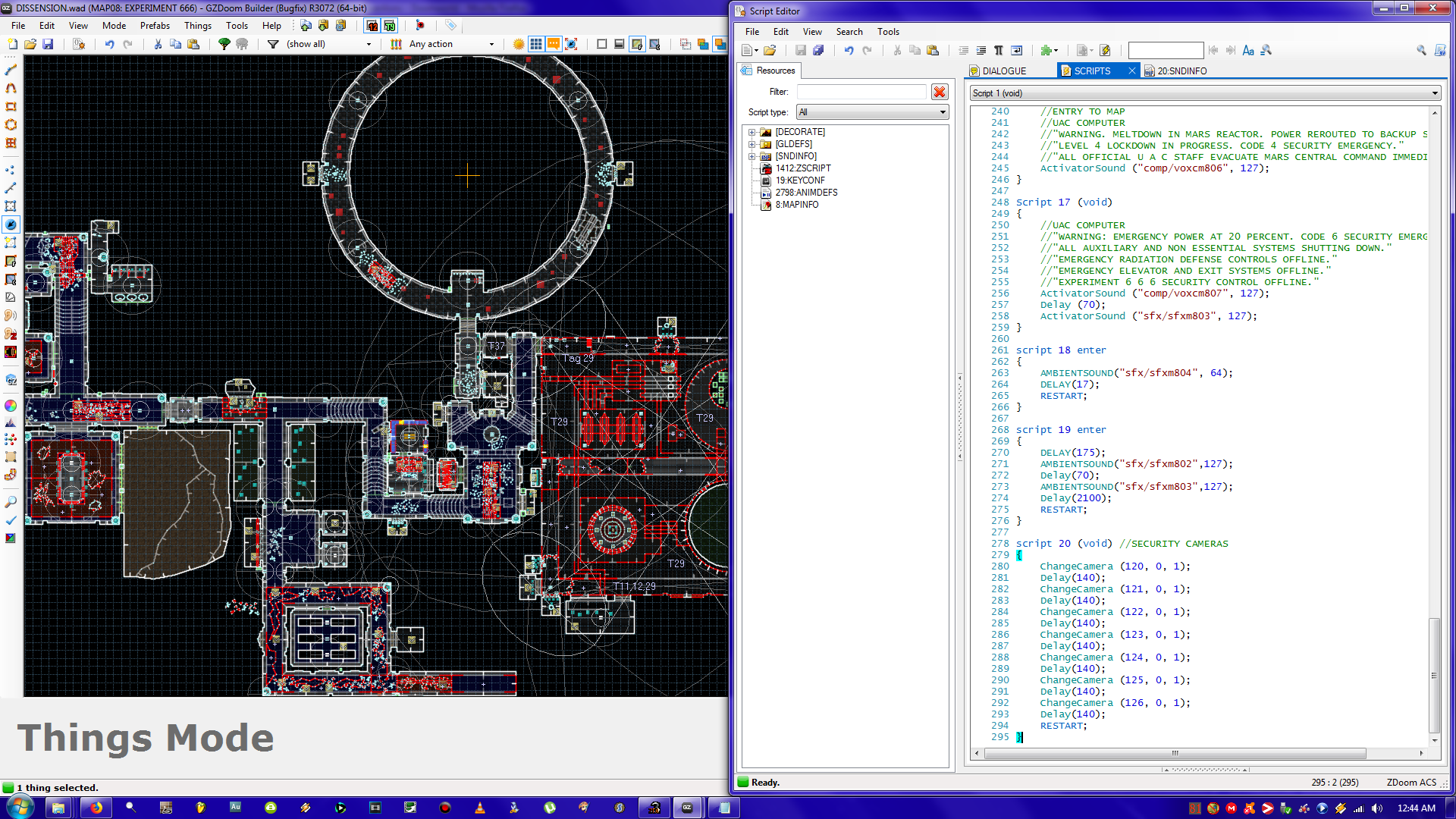The image size is (1456, 819).
Task: Cut selection in GZDoom Builder toolbar
Action: (x=158, y=44)
